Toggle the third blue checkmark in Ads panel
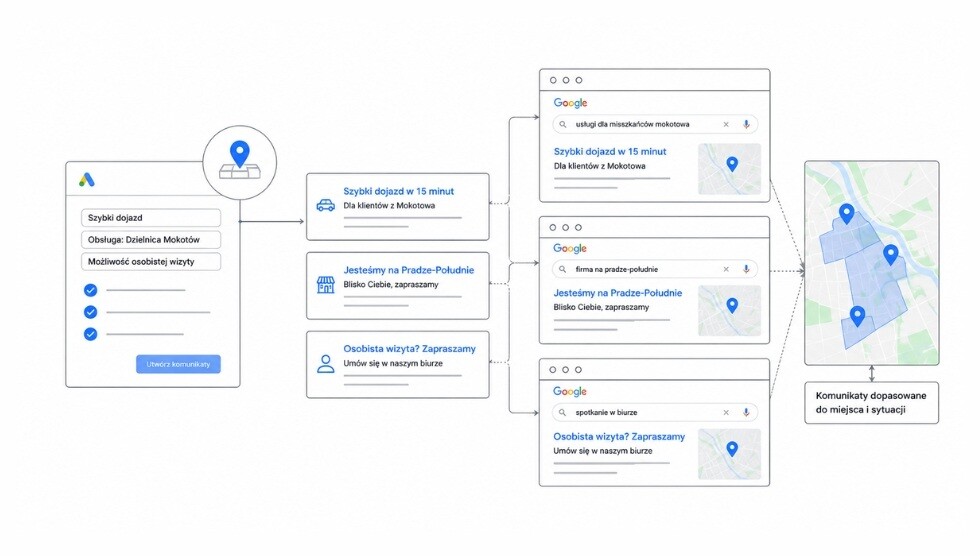The height and width of the screenshot is (556, 980). (91, 334)
